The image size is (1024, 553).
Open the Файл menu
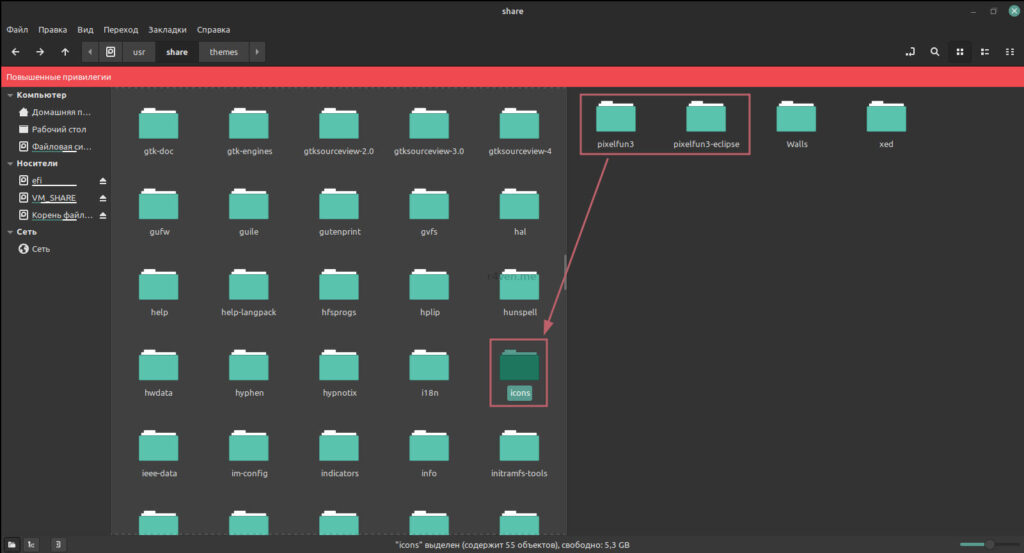tap(17, 29)
